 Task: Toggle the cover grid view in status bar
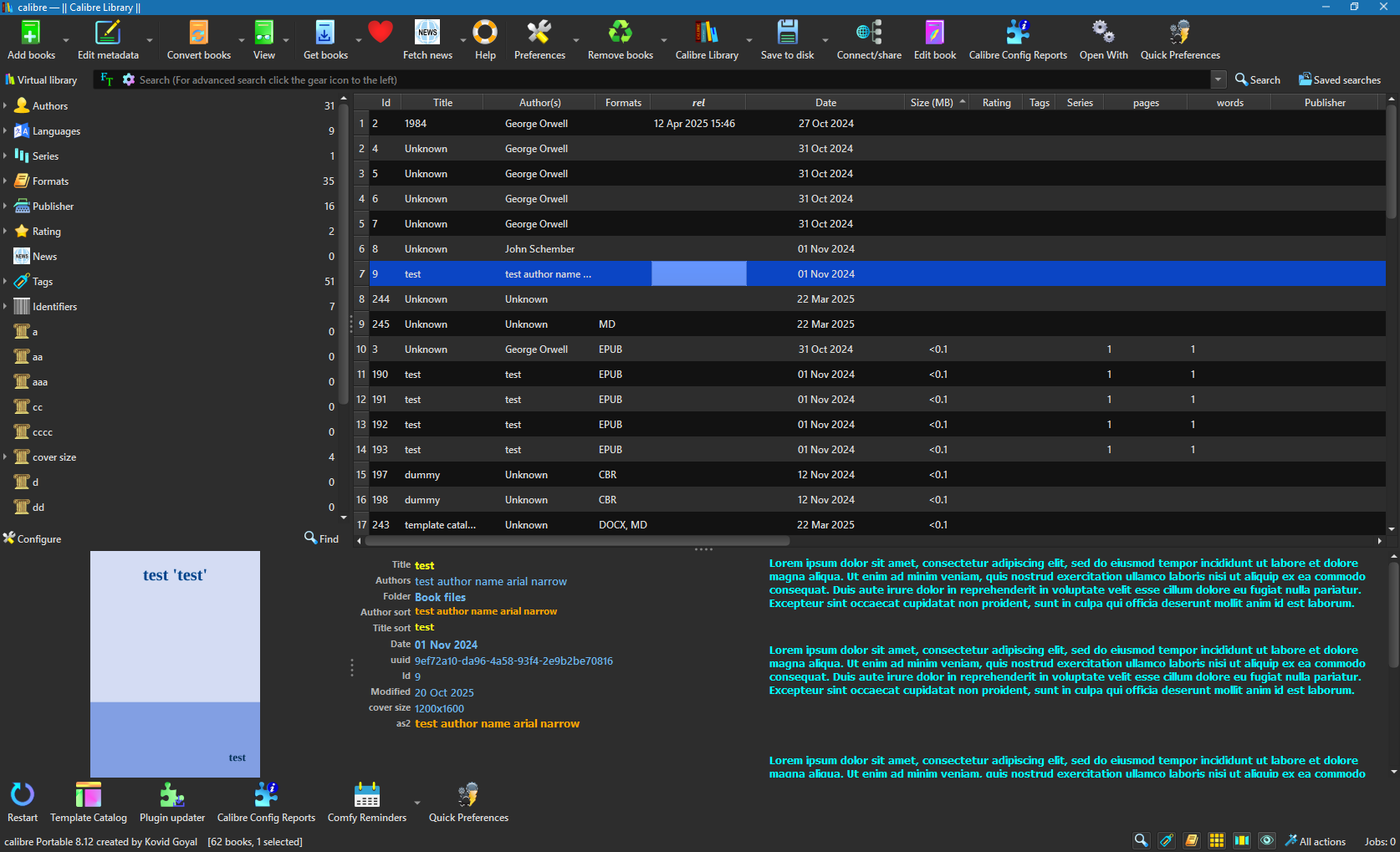1217,840
